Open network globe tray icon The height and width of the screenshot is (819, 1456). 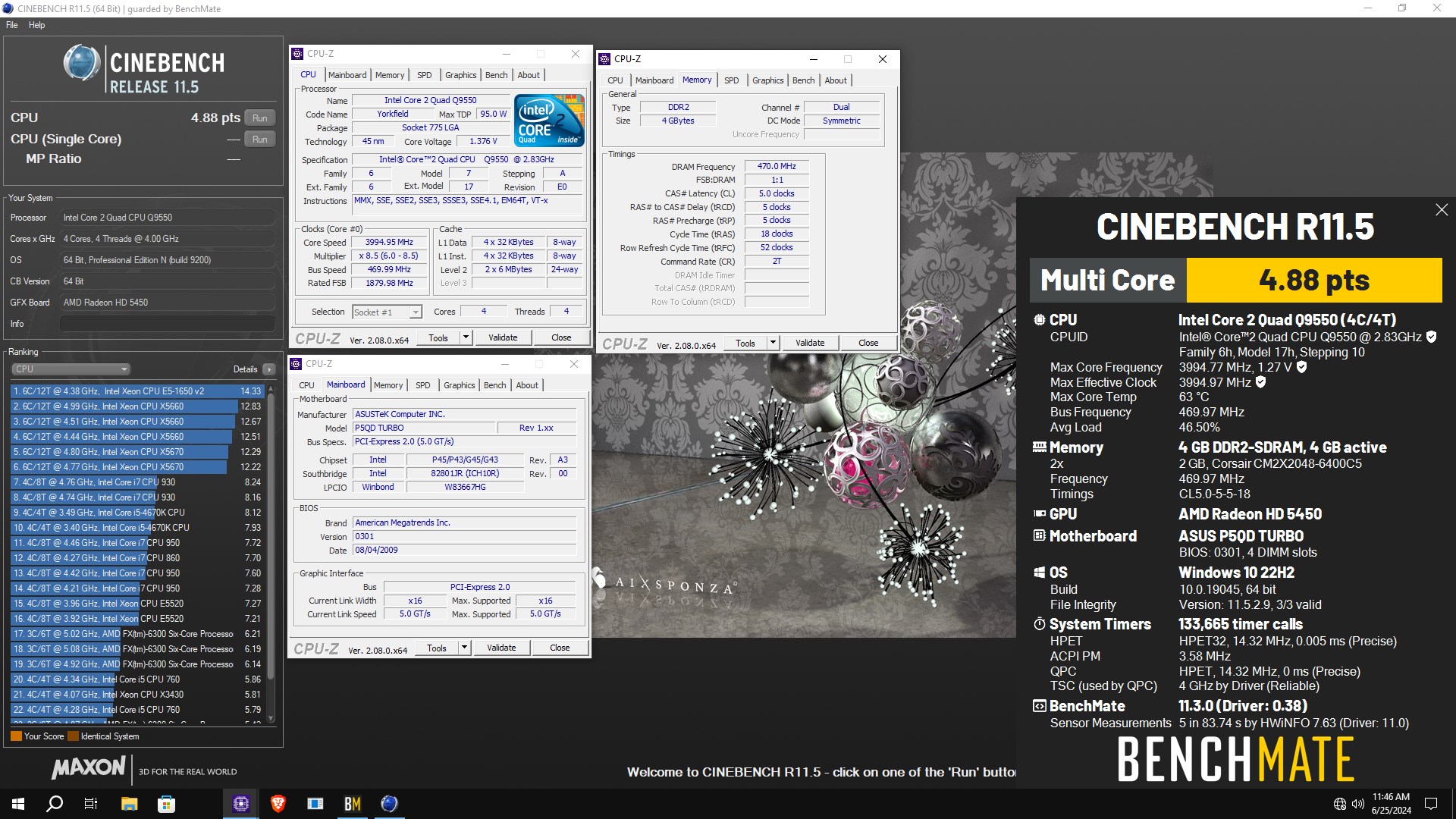tap(1340, 804)
